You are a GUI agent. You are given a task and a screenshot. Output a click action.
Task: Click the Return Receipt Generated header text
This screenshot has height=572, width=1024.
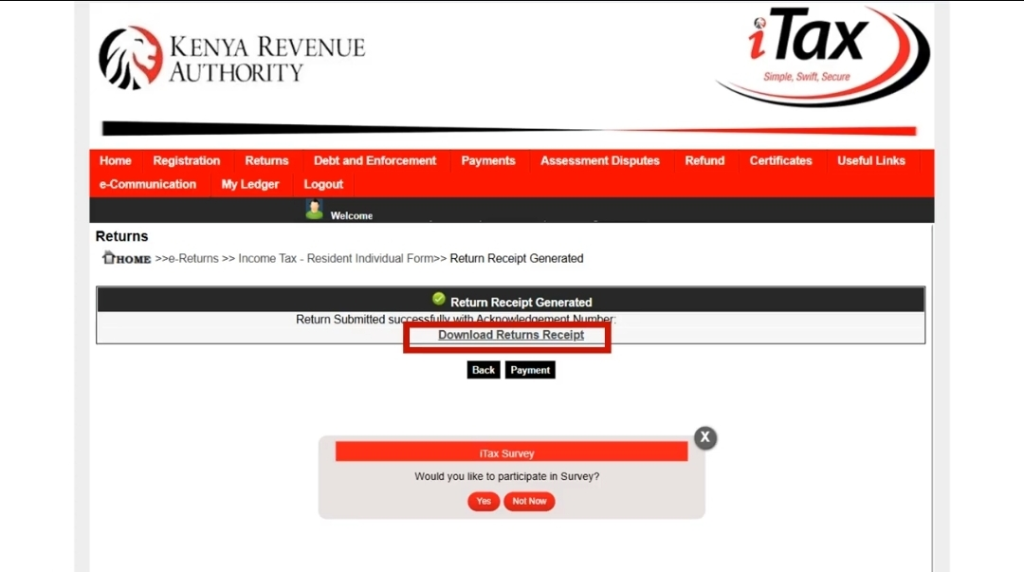point(521,302)
